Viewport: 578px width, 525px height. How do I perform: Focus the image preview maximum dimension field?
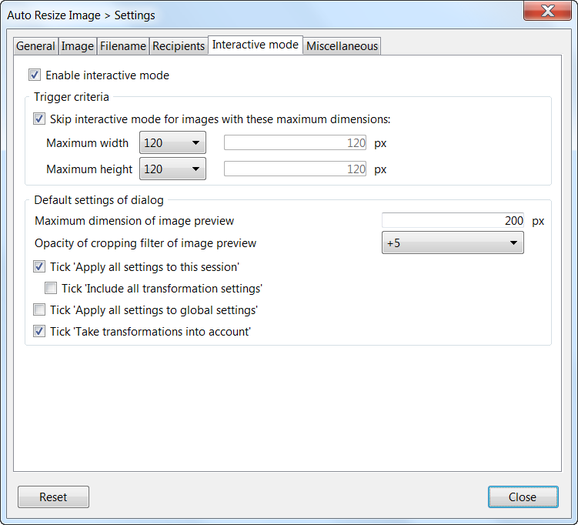tap(453, 220)
